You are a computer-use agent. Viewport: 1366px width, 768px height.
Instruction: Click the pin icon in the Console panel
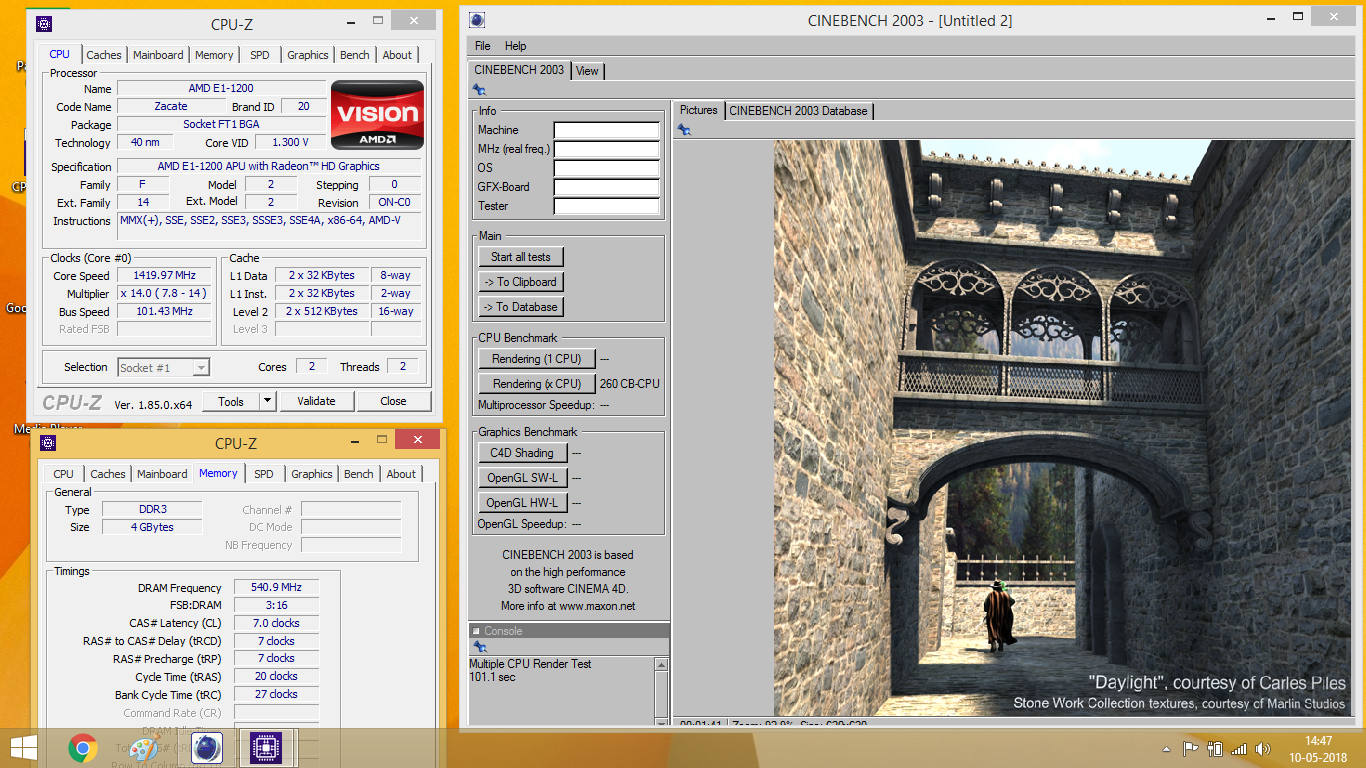[x=479, y=647]
